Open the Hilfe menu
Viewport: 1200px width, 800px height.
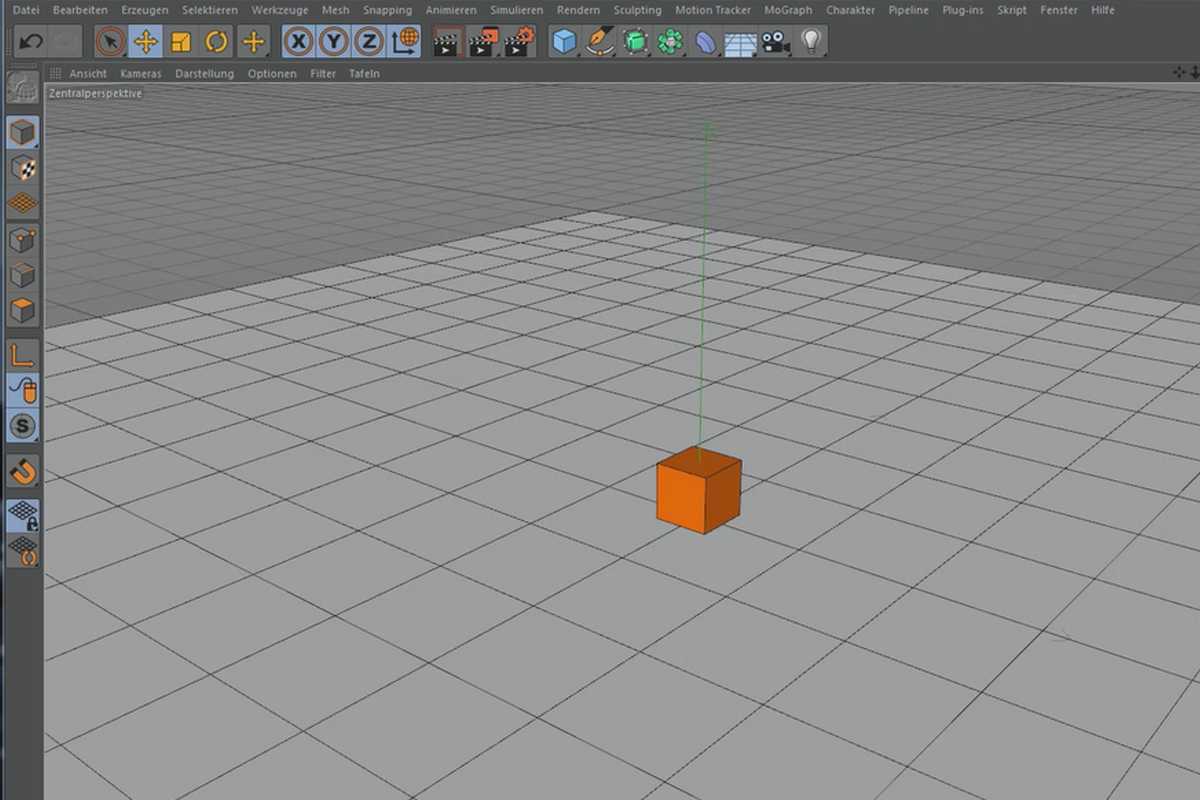(1103, 10)
